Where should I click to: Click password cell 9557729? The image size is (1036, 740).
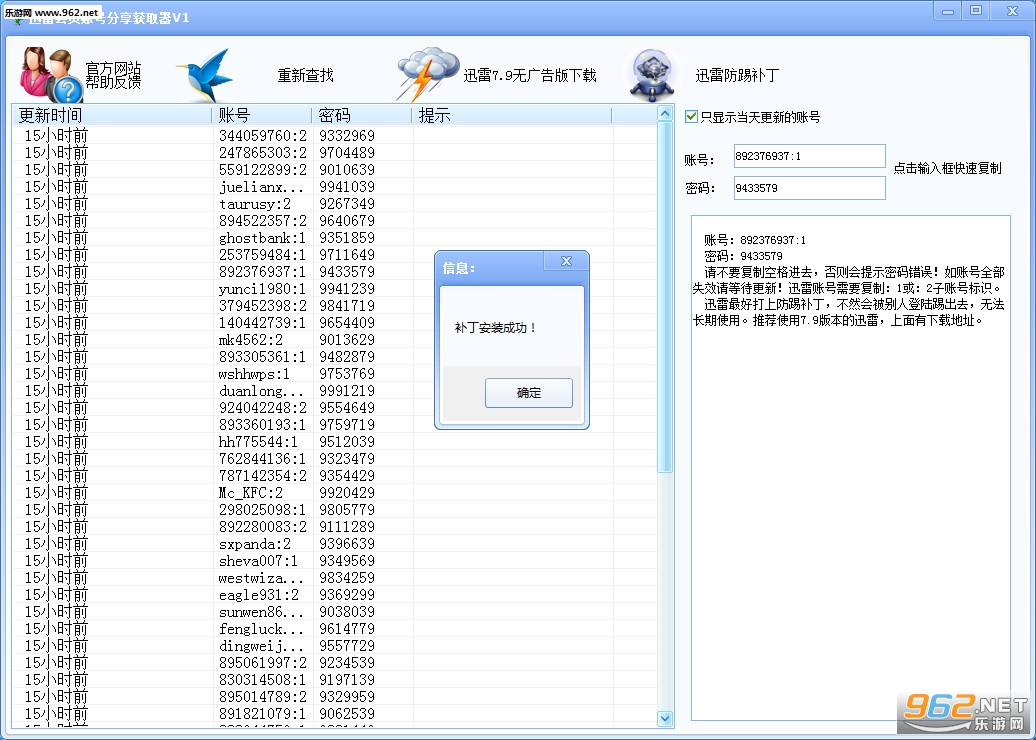[347, 646]
